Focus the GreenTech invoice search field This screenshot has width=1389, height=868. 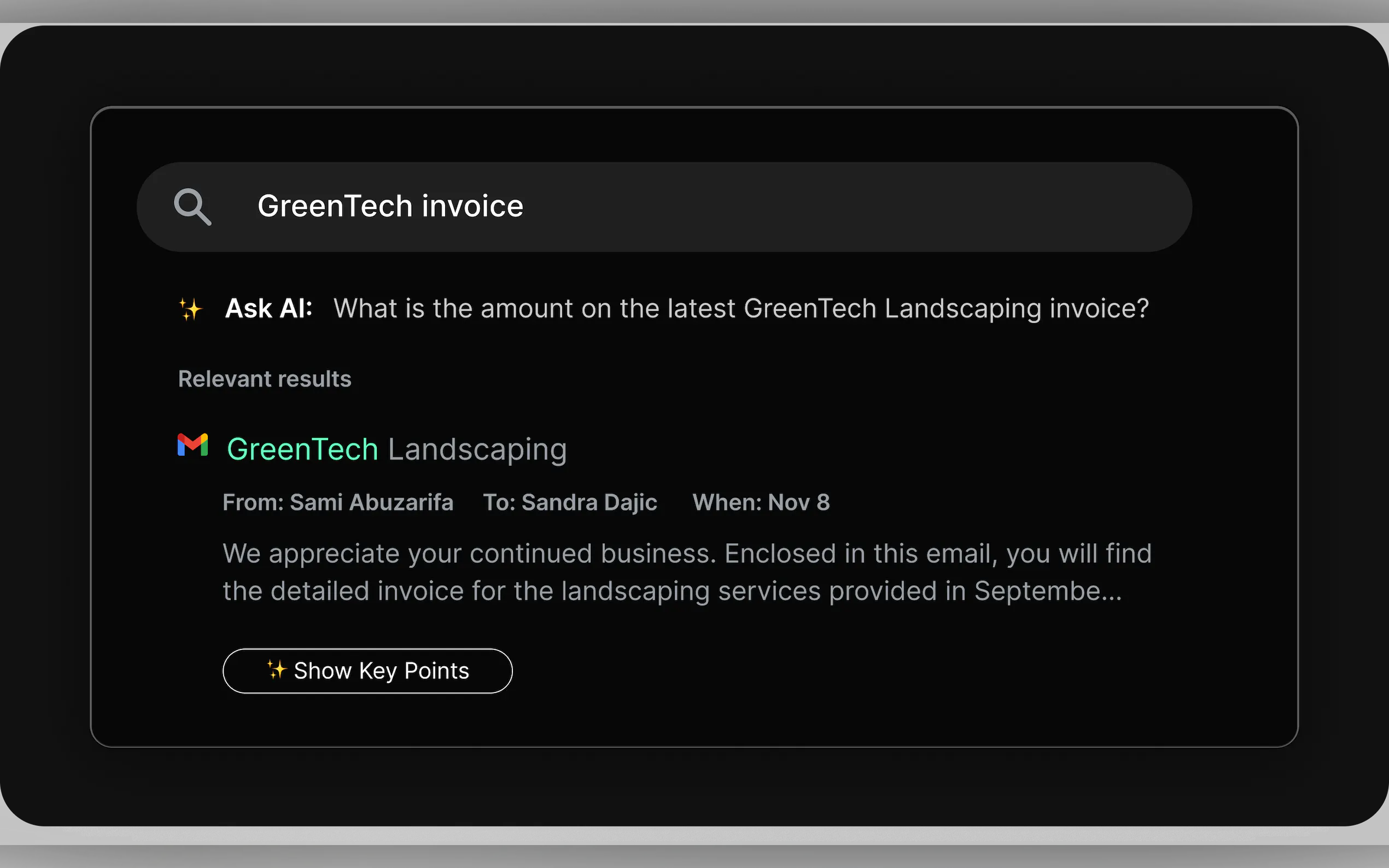click(x=664, y=207)
